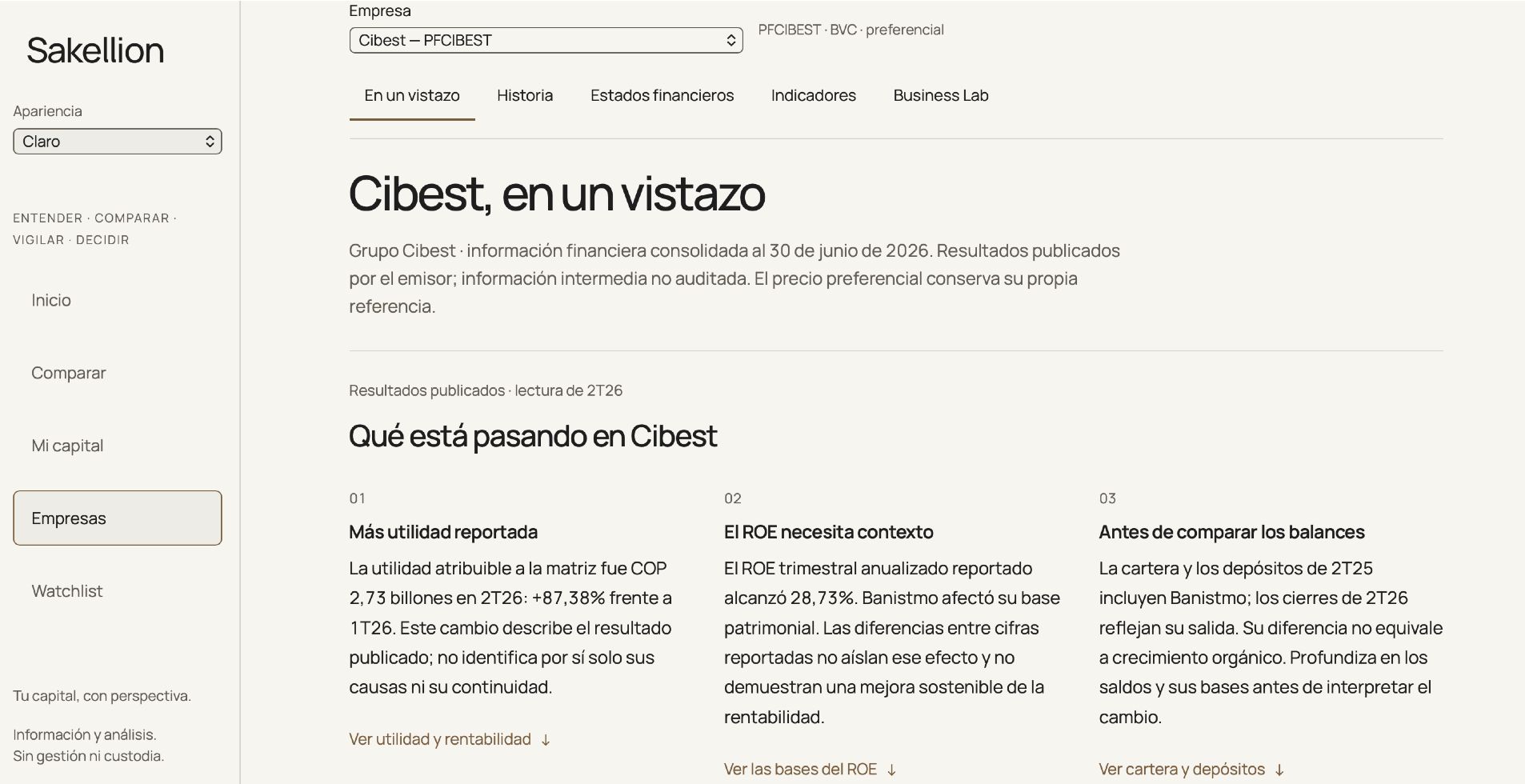Click the El ROE necesita contexto card title

828,532
